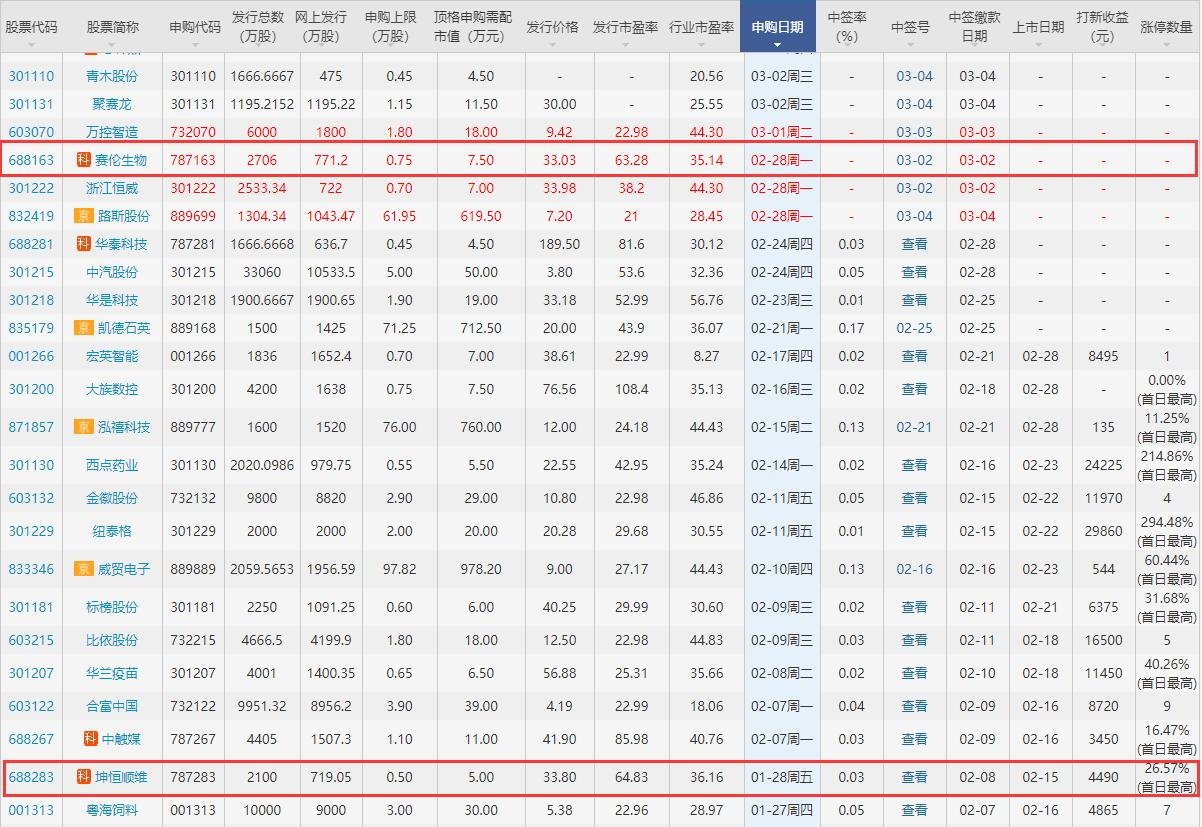Click the 打新收益(元) column header

[1103, 27]
